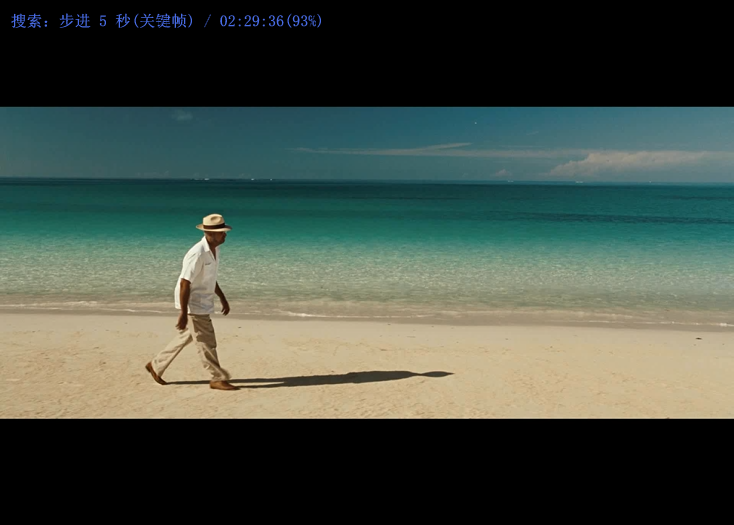Click the white cloud on the horizon
Screen dimensions: 734x525
pyautogui.click(x=630, y=163)
